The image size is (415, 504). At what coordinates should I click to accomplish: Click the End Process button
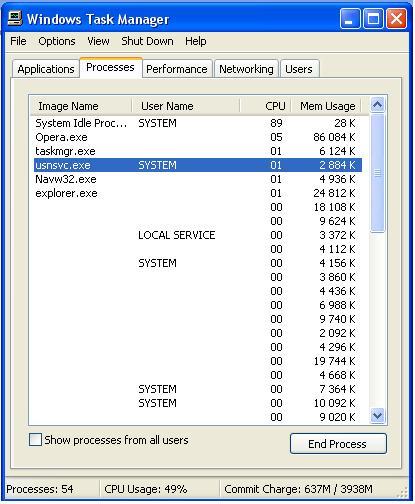[338, 444]
